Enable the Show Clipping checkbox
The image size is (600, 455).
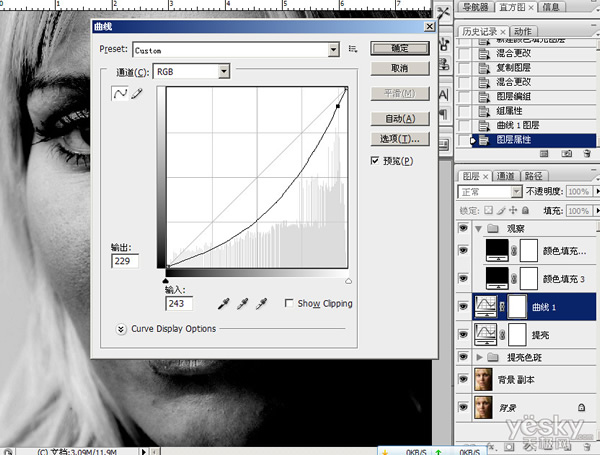click(x=289, y=303)
